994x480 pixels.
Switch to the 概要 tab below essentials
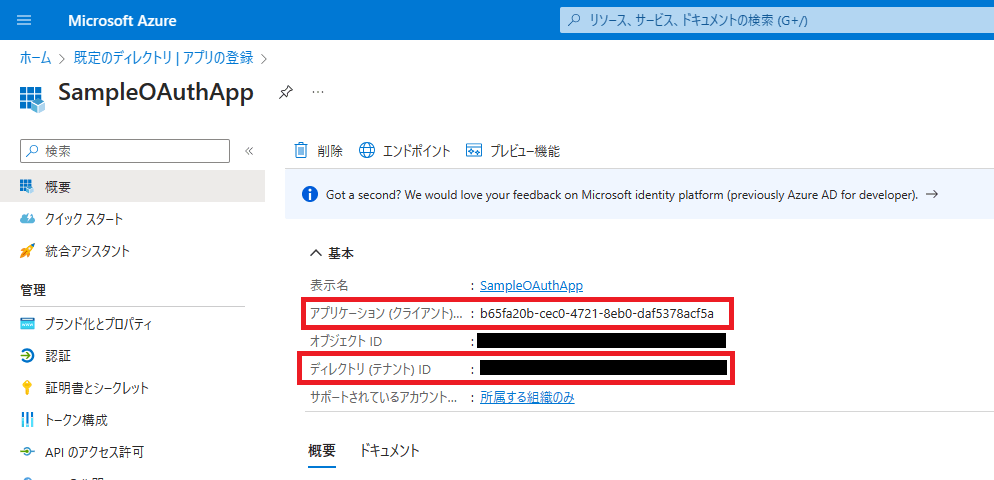pos(322,451)
